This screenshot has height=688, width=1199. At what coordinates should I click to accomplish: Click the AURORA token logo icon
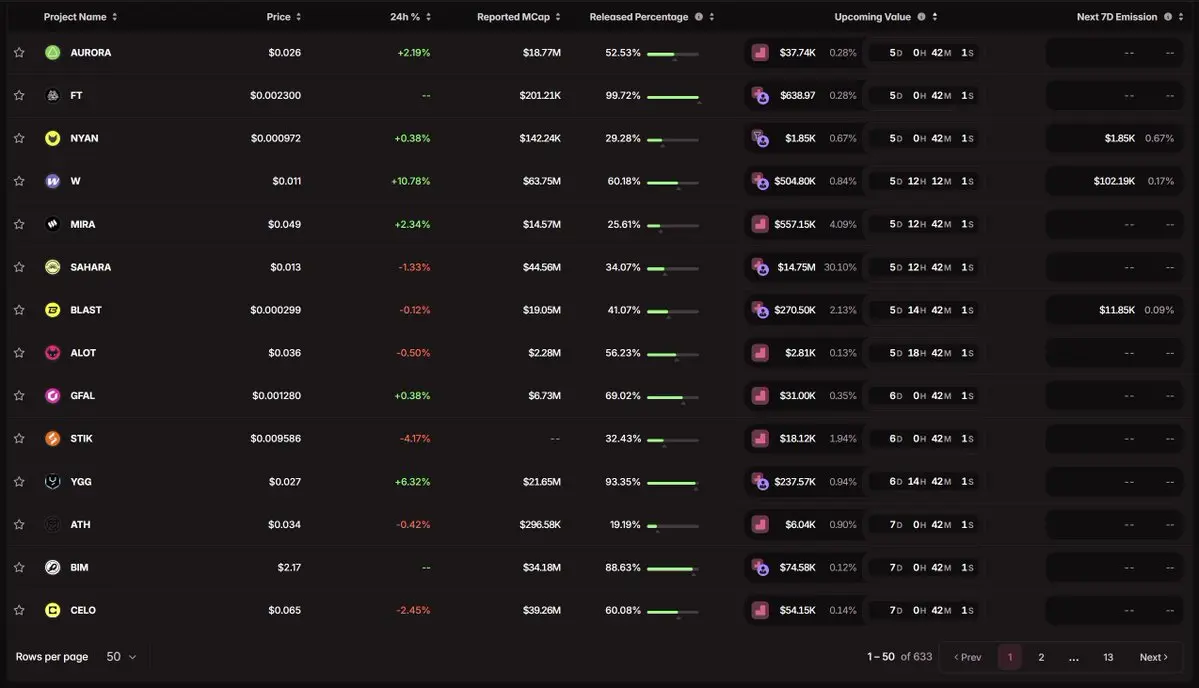click(53, 53)
